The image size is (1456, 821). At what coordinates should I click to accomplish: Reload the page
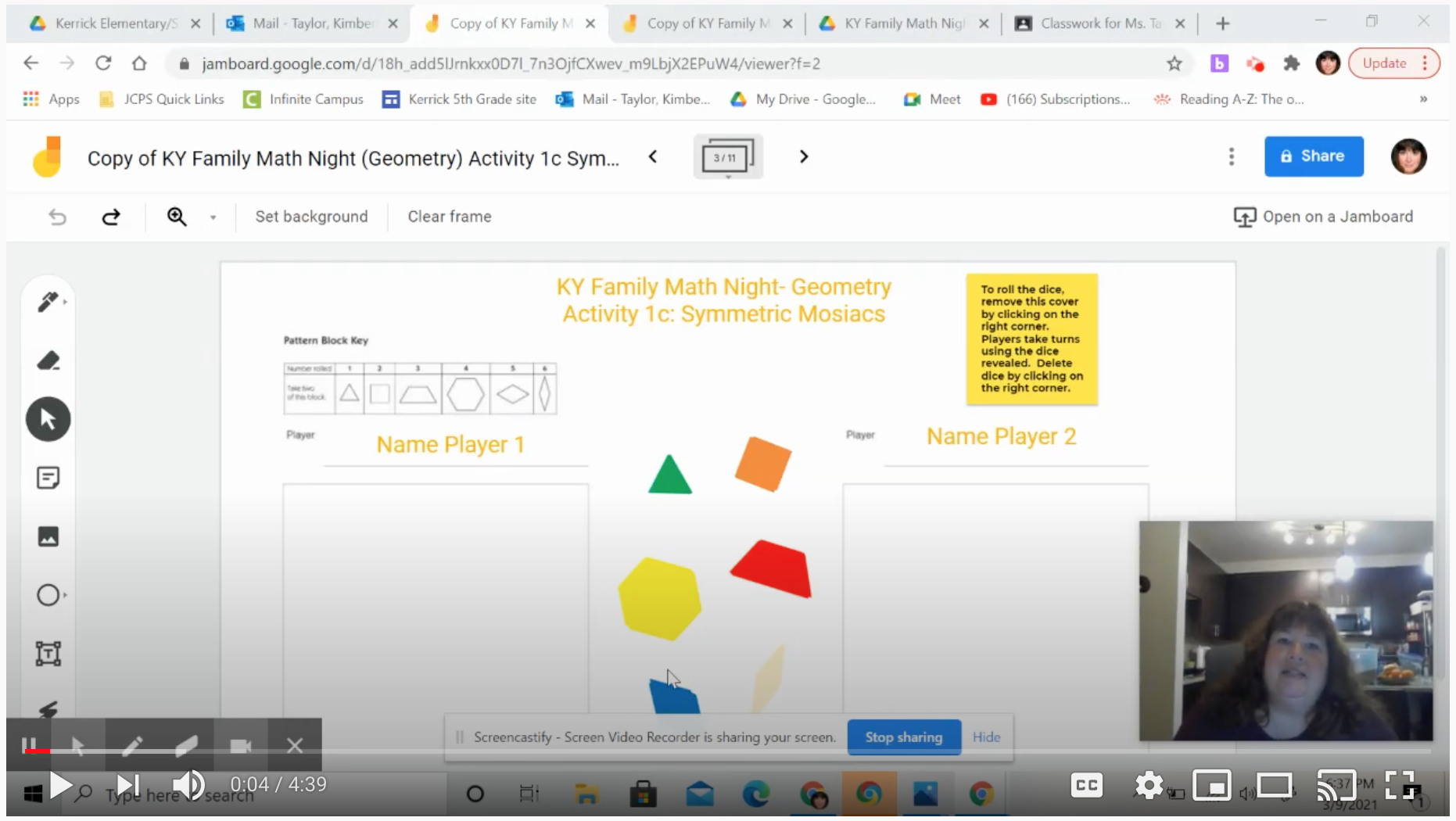click(103, 63)
